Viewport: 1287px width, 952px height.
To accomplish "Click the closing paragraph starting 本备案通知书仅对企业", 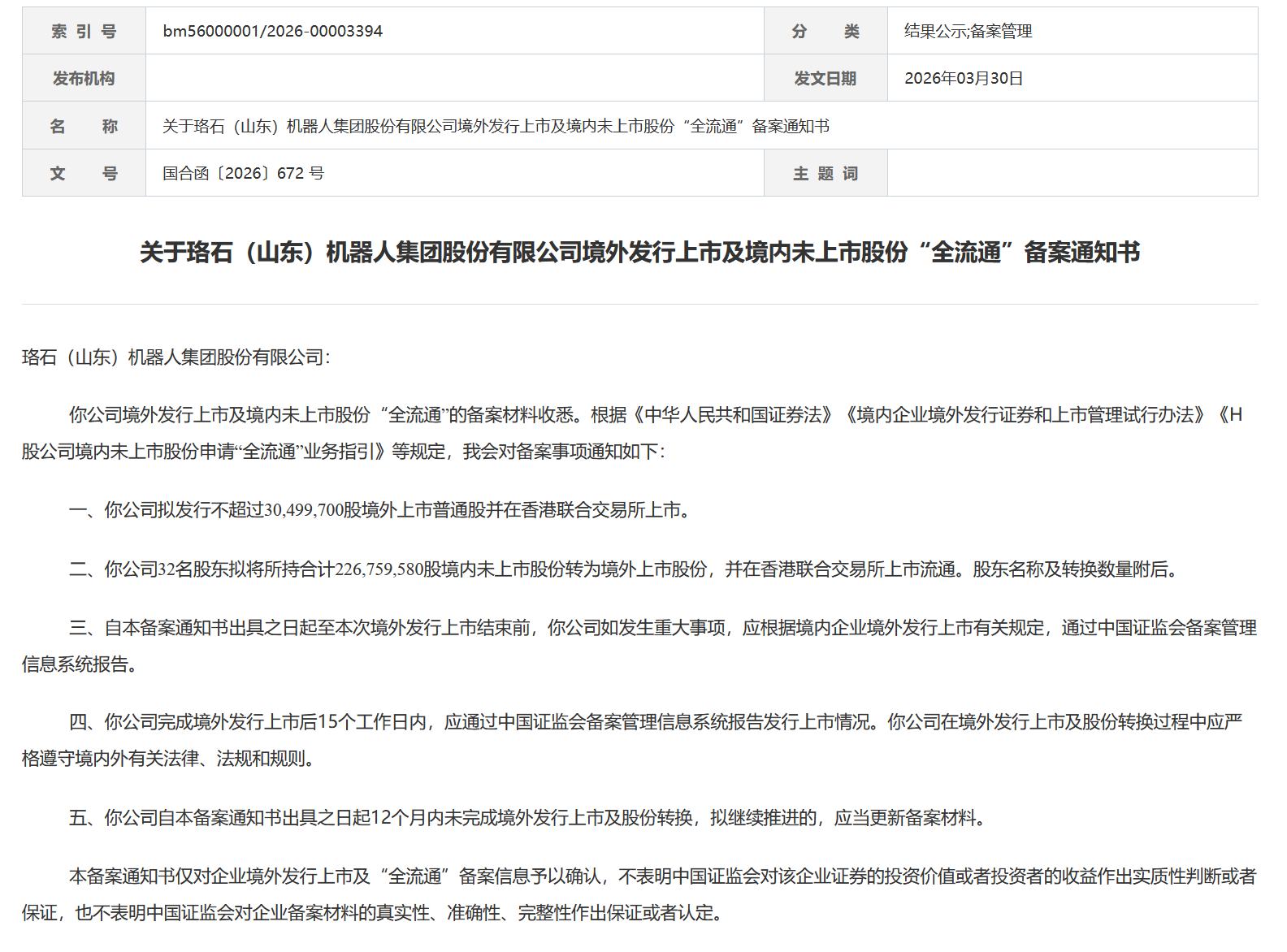I will [640, 894].
